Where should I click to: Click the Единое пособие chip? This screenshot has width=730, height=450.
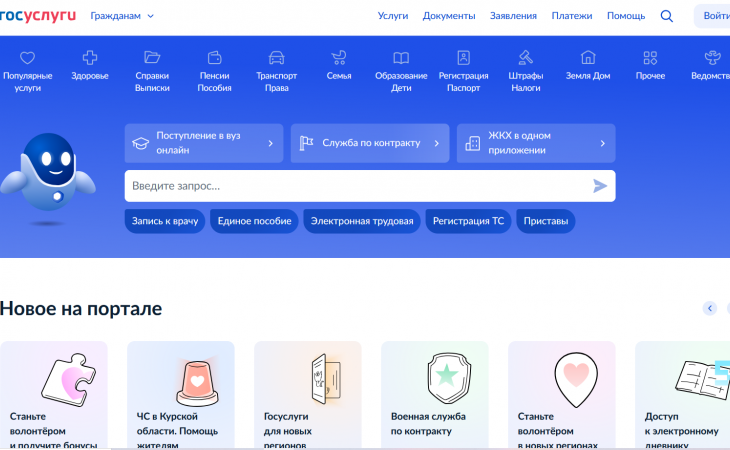[254, 221]
